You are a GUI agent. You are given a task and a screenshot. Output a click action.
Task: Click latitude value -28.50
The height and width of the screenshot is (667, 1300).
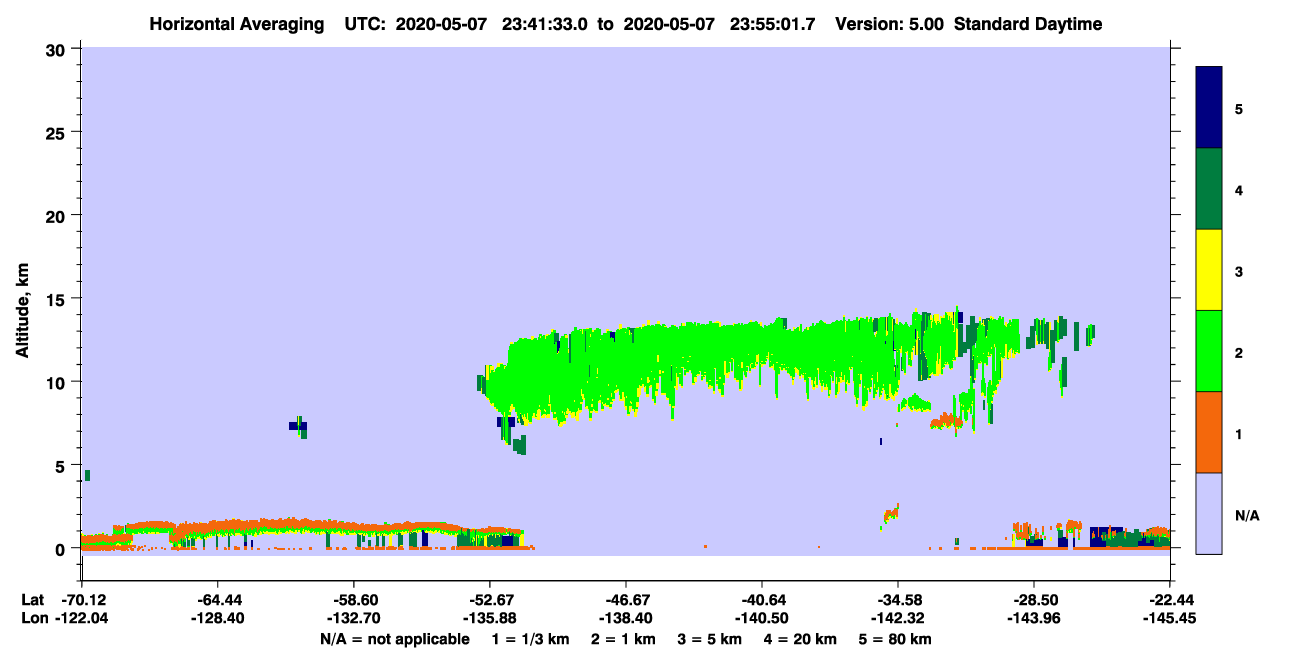tap(1034, 599)
